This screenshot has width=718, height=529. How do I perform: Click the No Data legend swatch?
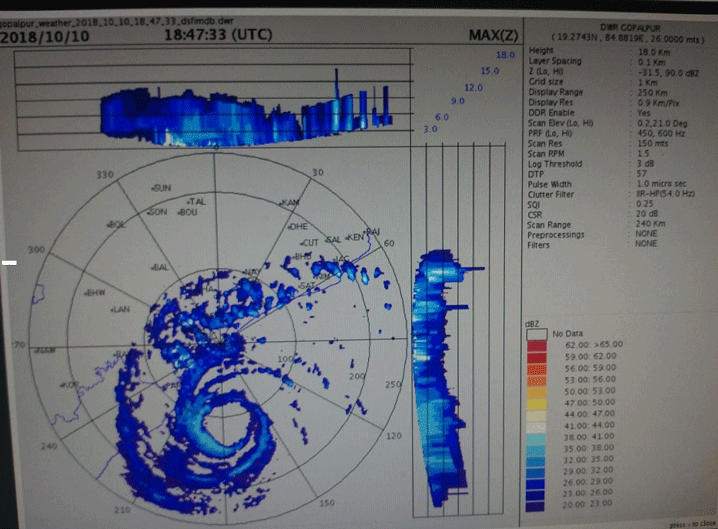pos(538,333)
